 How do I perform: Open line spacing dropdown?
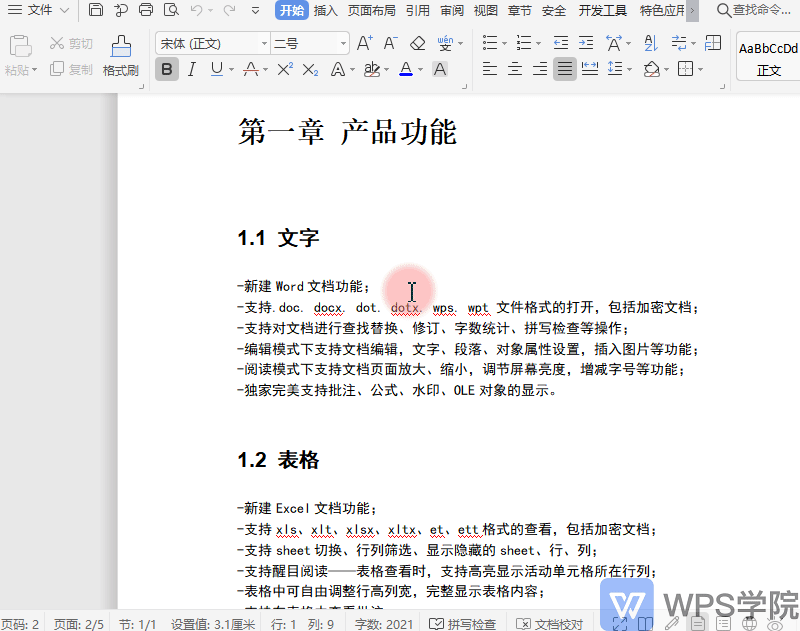tap(630, 69)
